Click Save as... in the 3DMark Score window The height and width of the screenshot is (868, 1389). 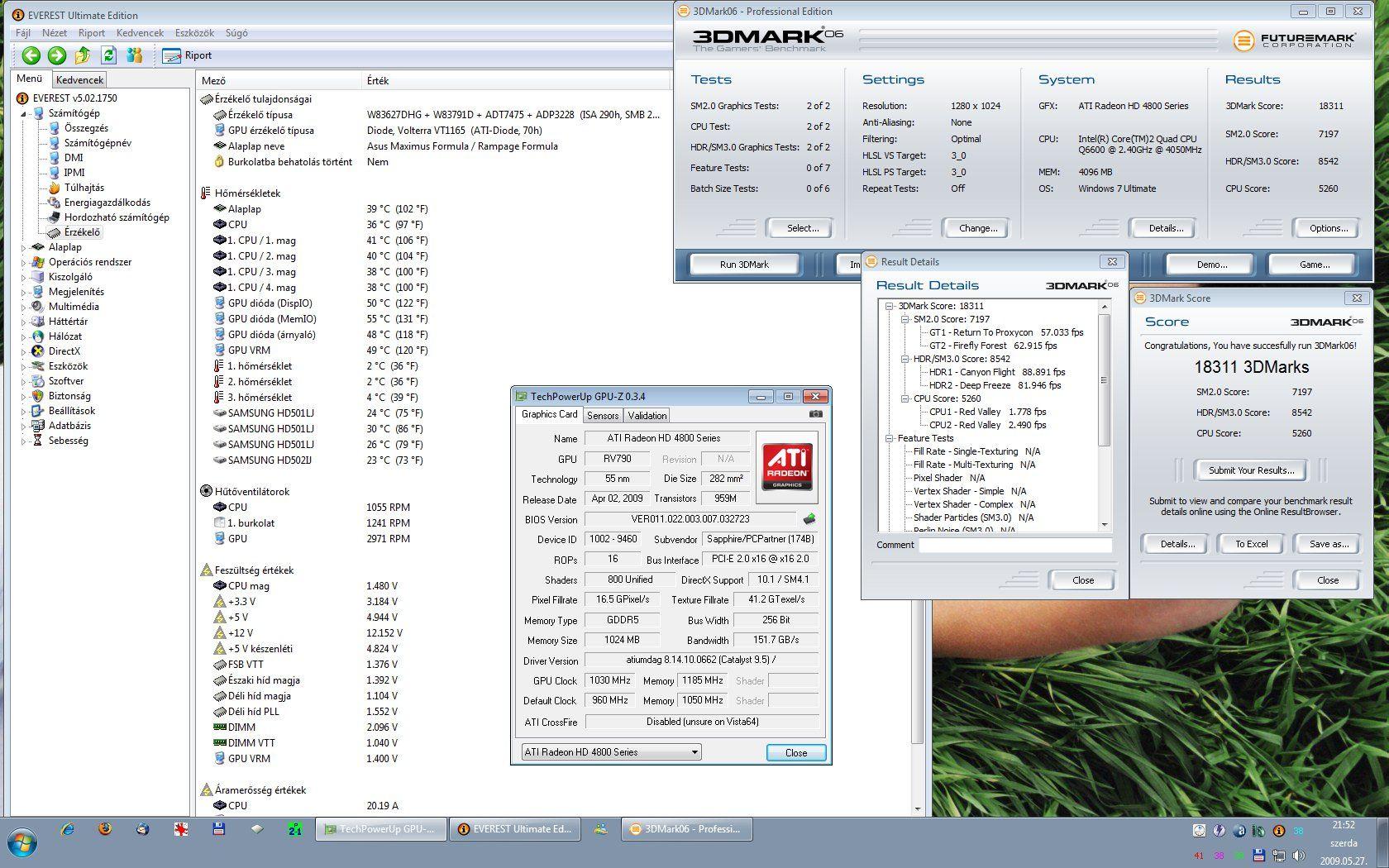click(x=1329, y=544)
